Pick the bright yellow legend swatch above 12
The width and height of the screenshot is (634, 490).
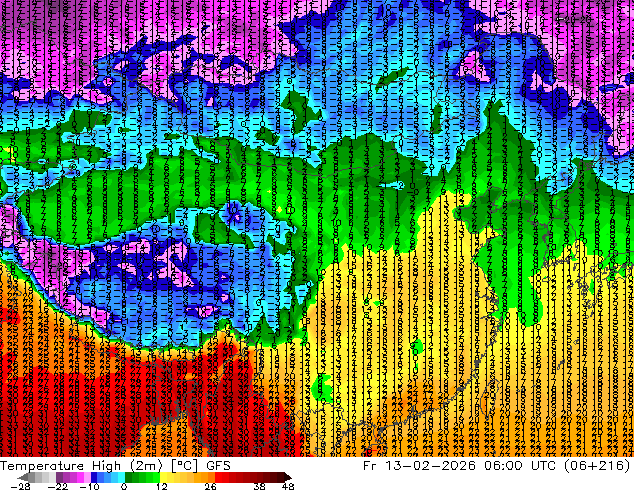[163, 477]
